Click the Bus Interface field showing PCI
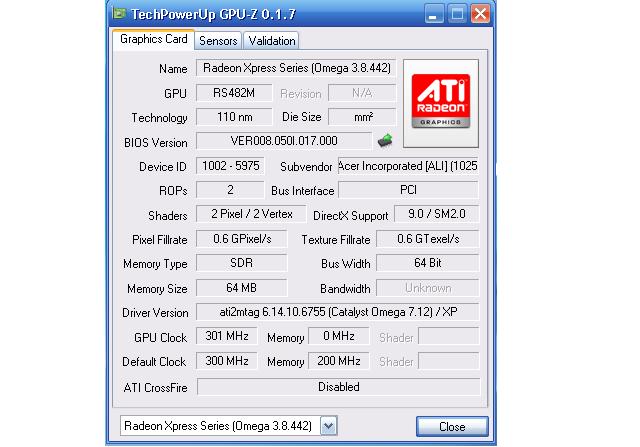 [408, 190]
